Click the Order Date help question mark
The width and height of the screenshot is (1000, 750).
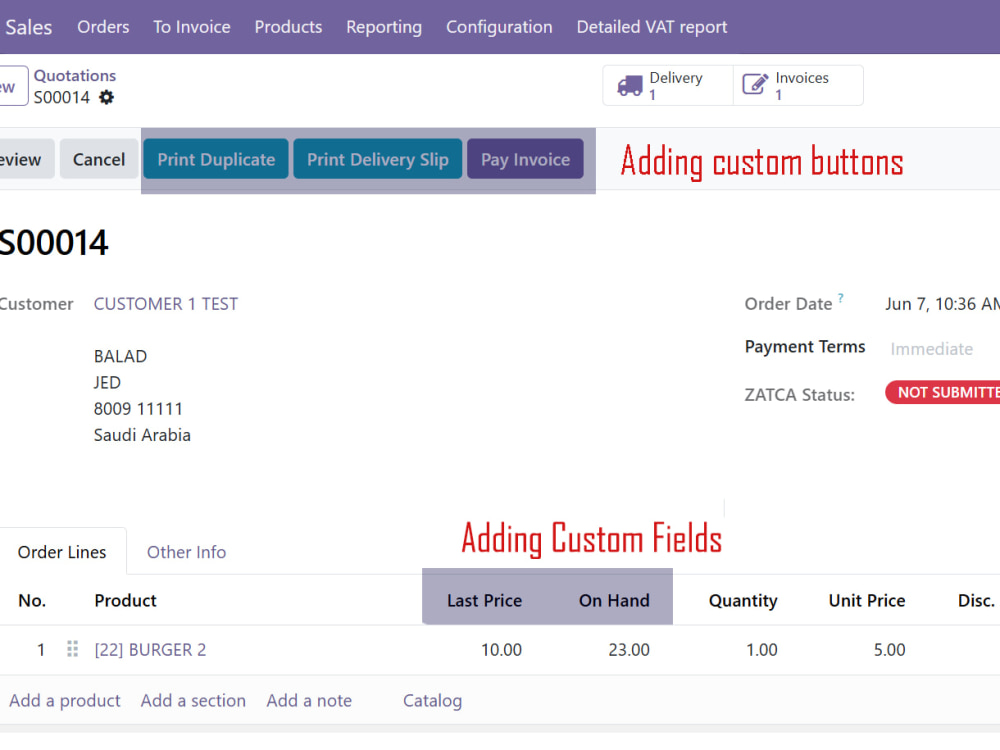tap(841, 298)
